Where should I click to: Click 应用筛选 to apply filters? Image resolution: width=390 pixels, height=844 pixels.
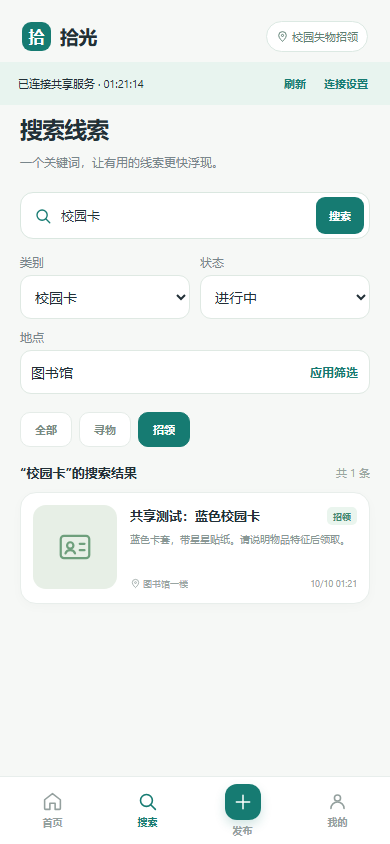334,372
